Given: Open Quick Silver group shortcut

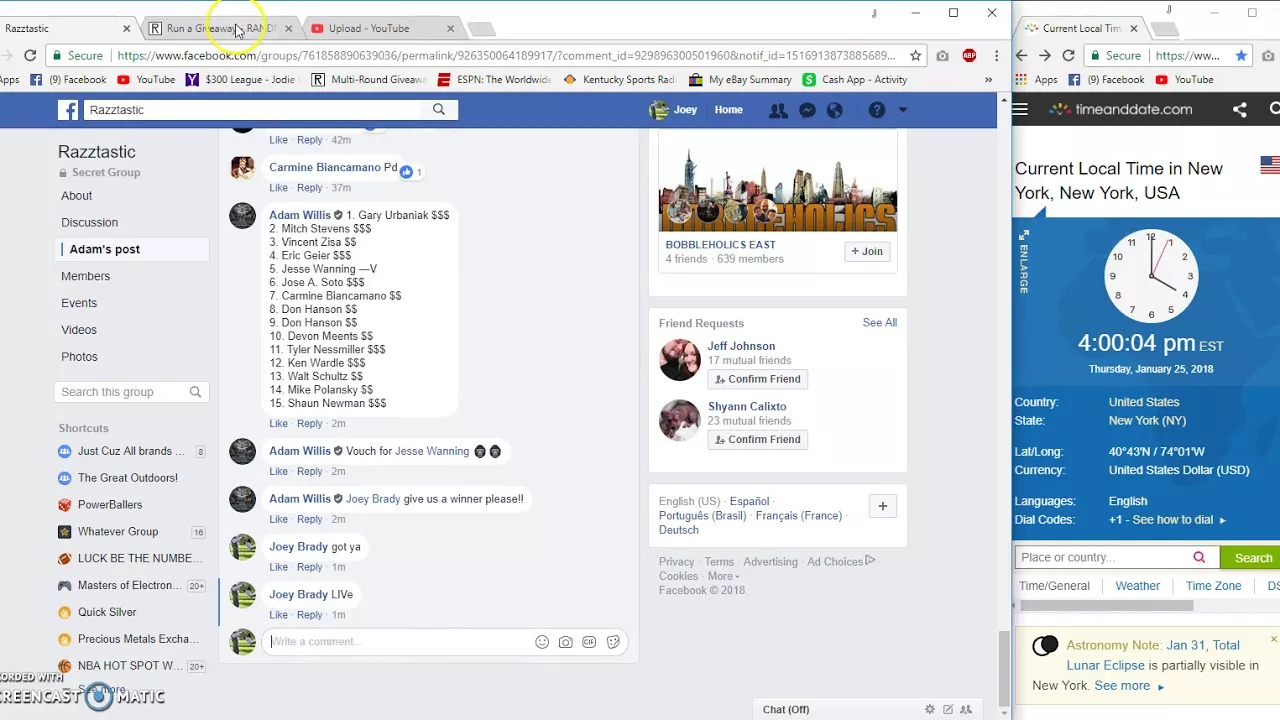Looking at the screenshot, I should point(107,612).
